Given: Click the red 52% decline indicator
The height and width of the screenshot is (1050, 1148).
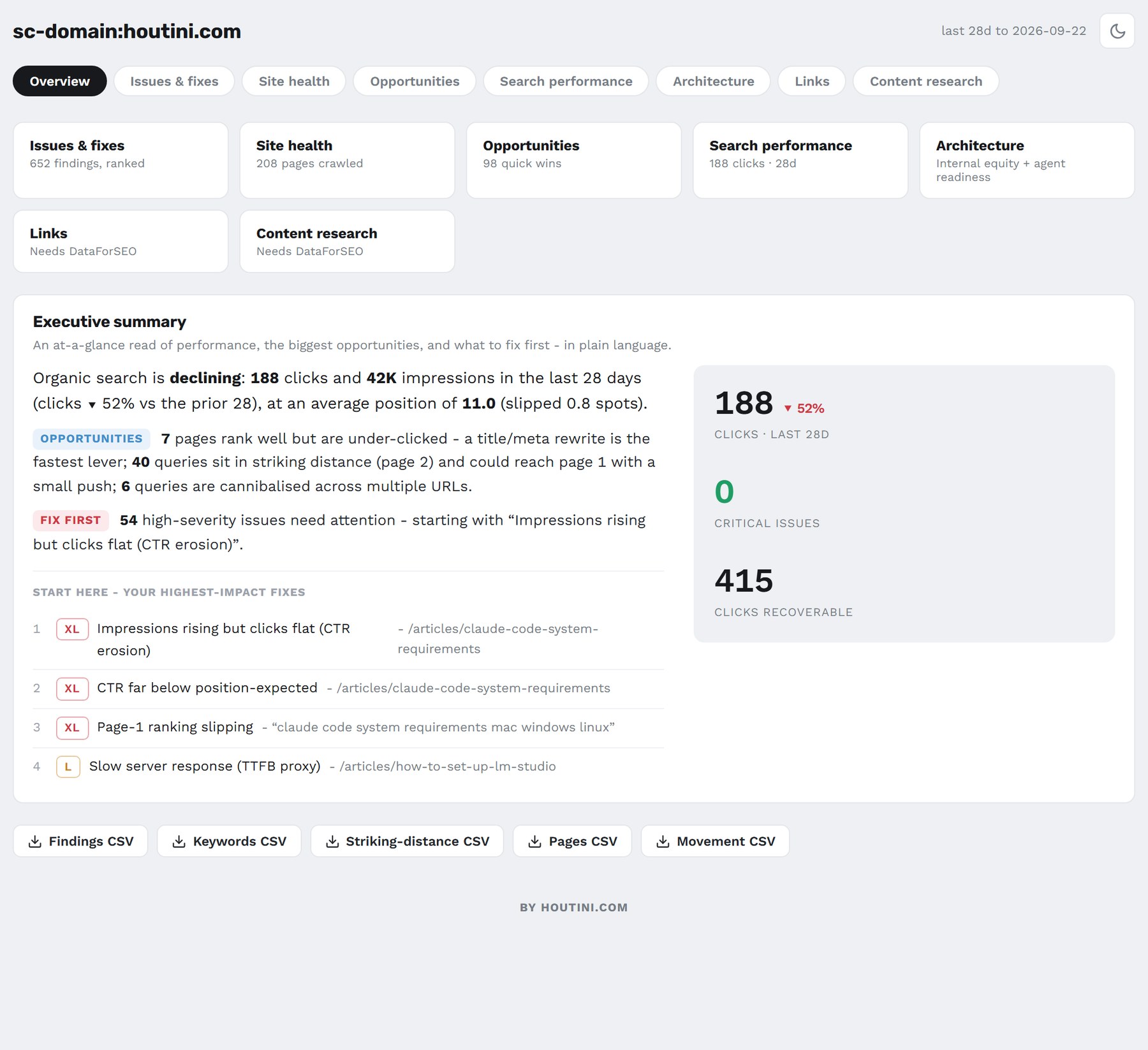Looking at the screenshot, I should (804, 409).
